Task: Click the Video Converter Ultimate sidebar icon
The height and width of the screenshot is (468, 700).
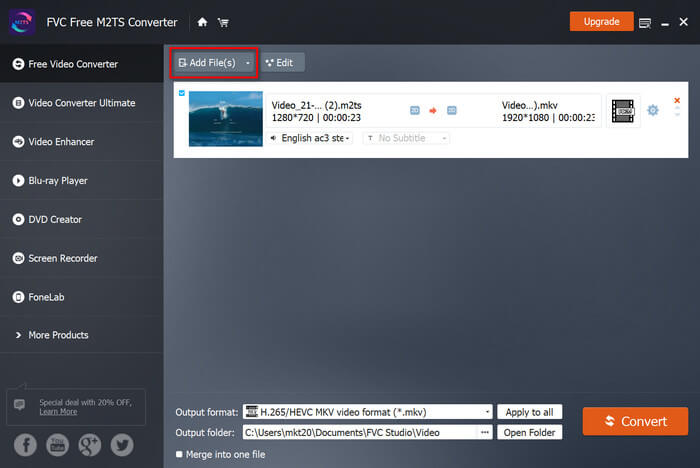Action: 18,103
